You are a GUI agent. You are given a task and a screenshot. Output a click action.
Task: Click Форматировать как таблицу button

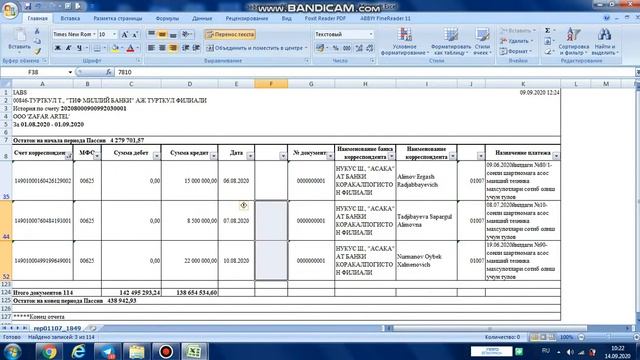[451, 41]
